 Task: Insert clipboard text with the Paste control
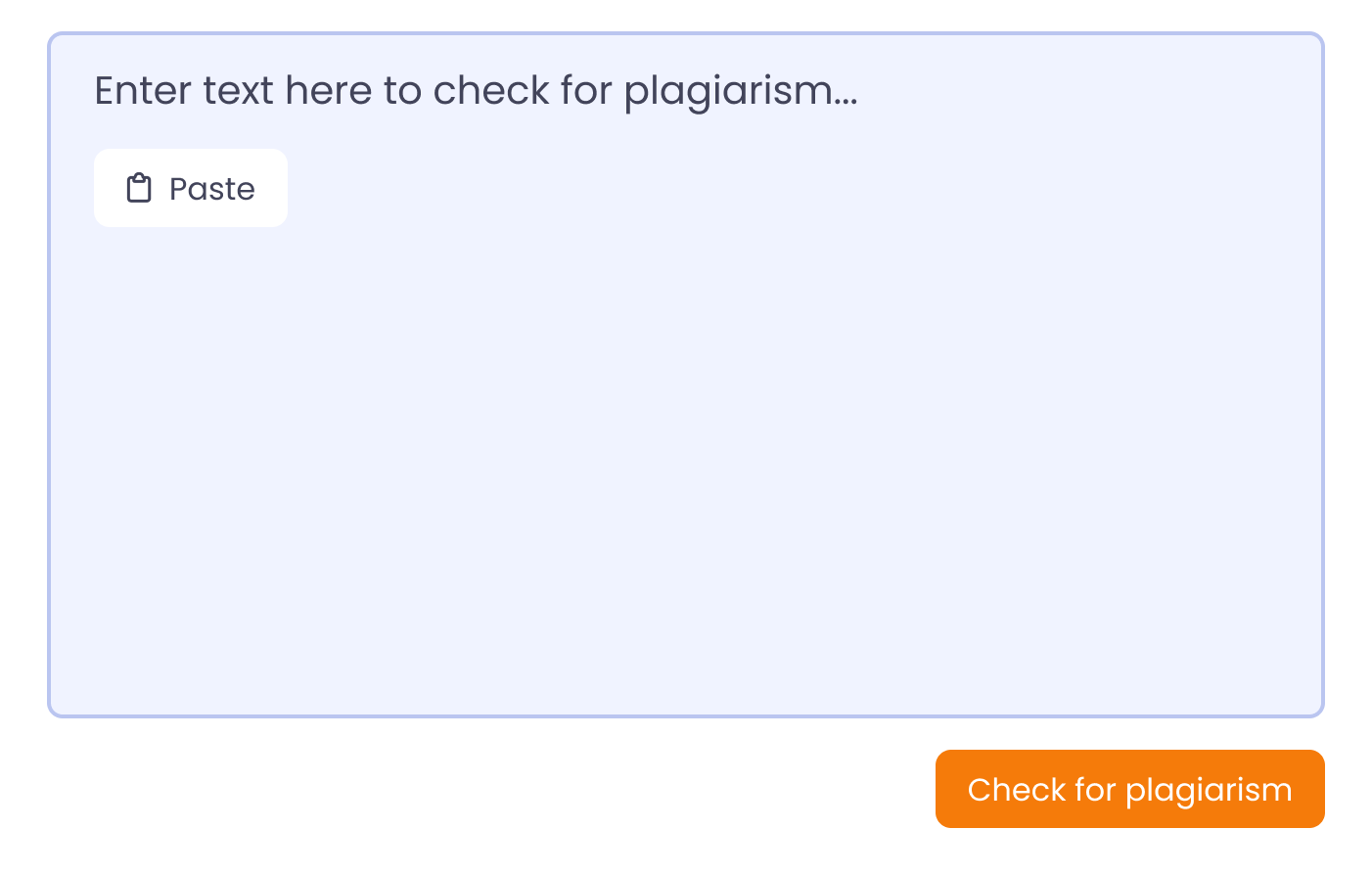point(191,188)
